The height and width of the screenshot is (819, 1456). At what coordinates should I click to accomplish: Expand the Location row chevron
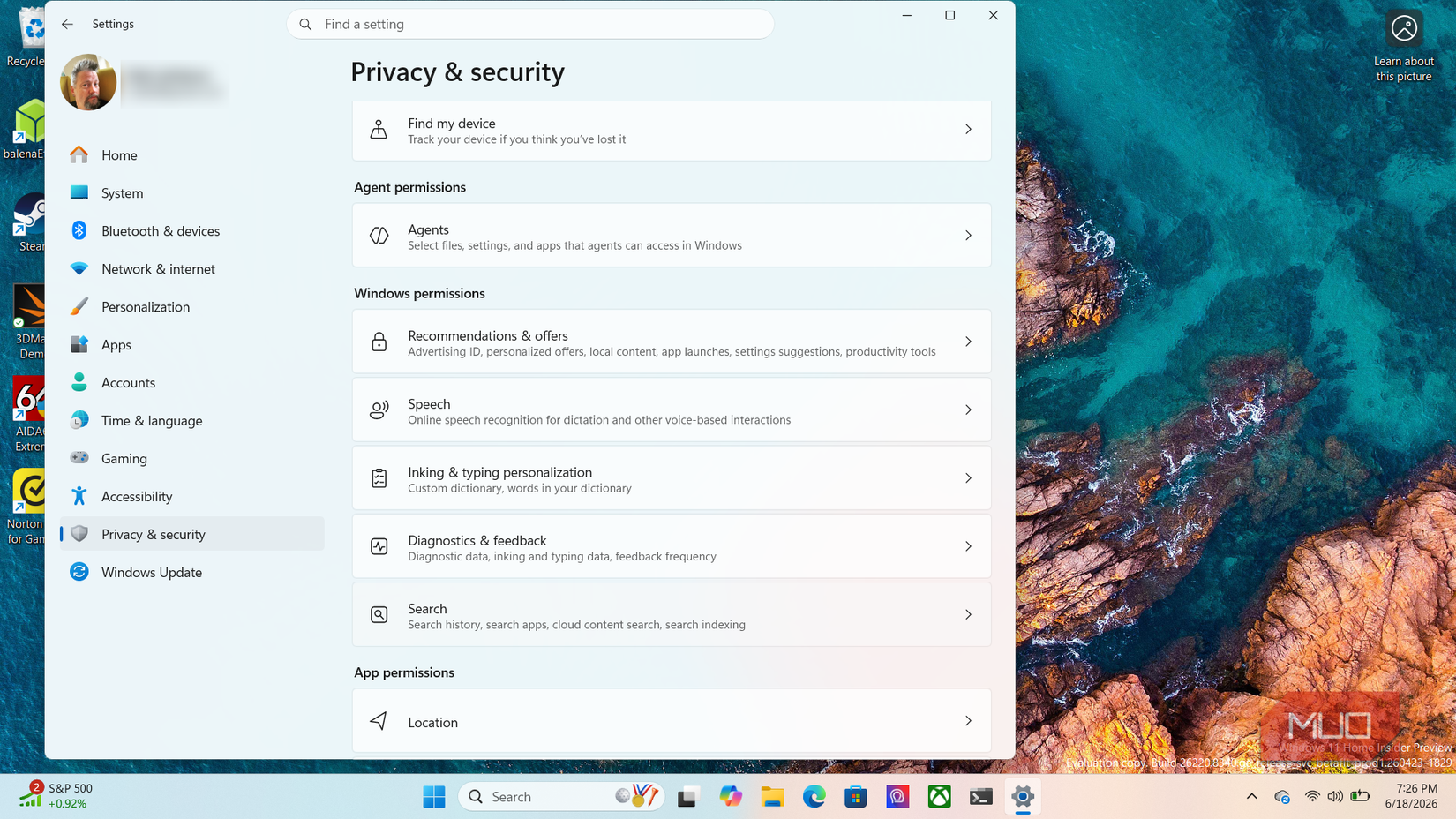click(x=968, y=721)
